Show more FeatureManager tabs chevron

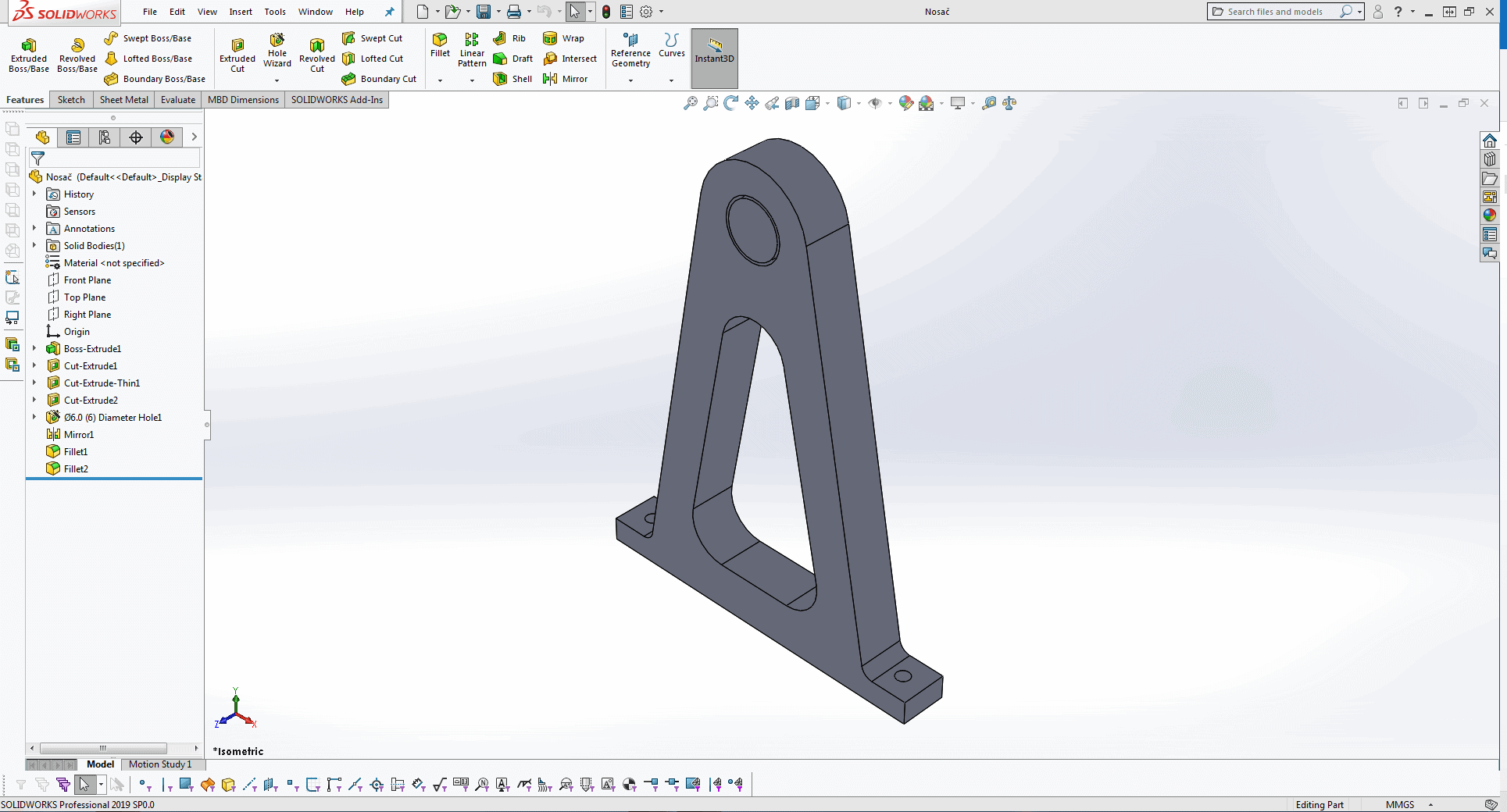(x=194, y=137)
